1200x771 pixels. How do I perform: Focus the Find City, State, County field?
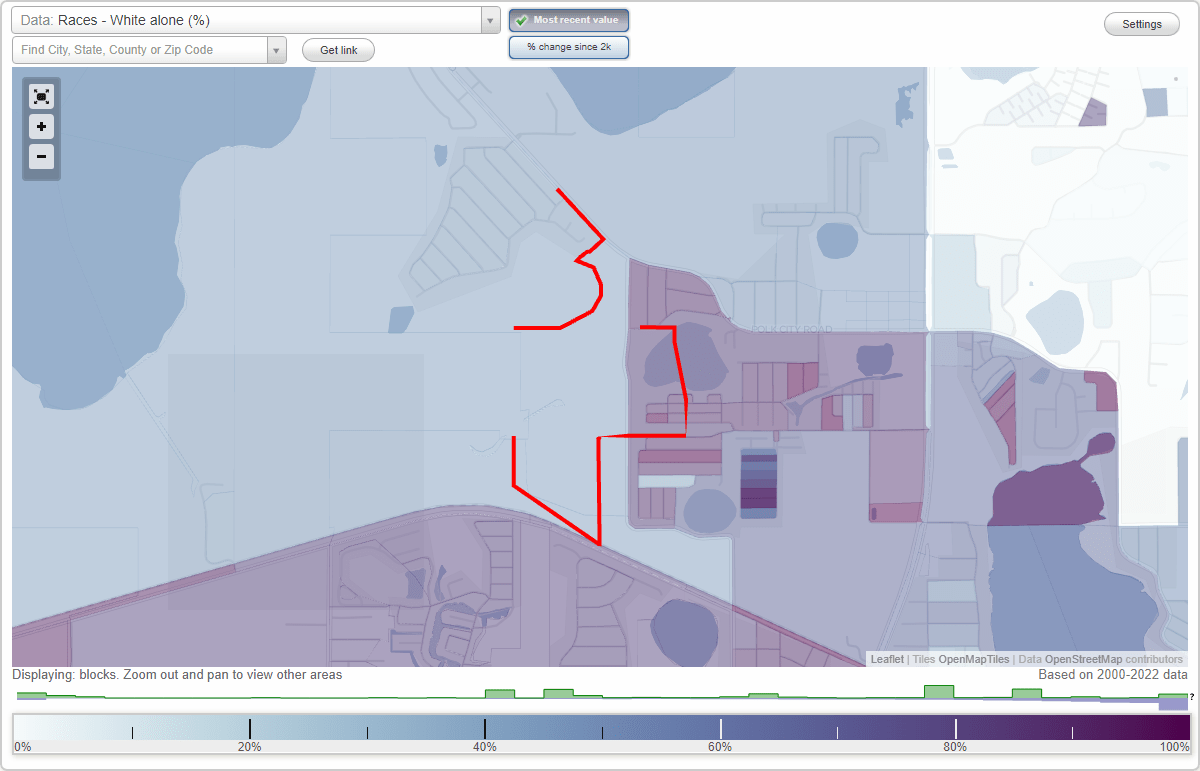point(140,50)
